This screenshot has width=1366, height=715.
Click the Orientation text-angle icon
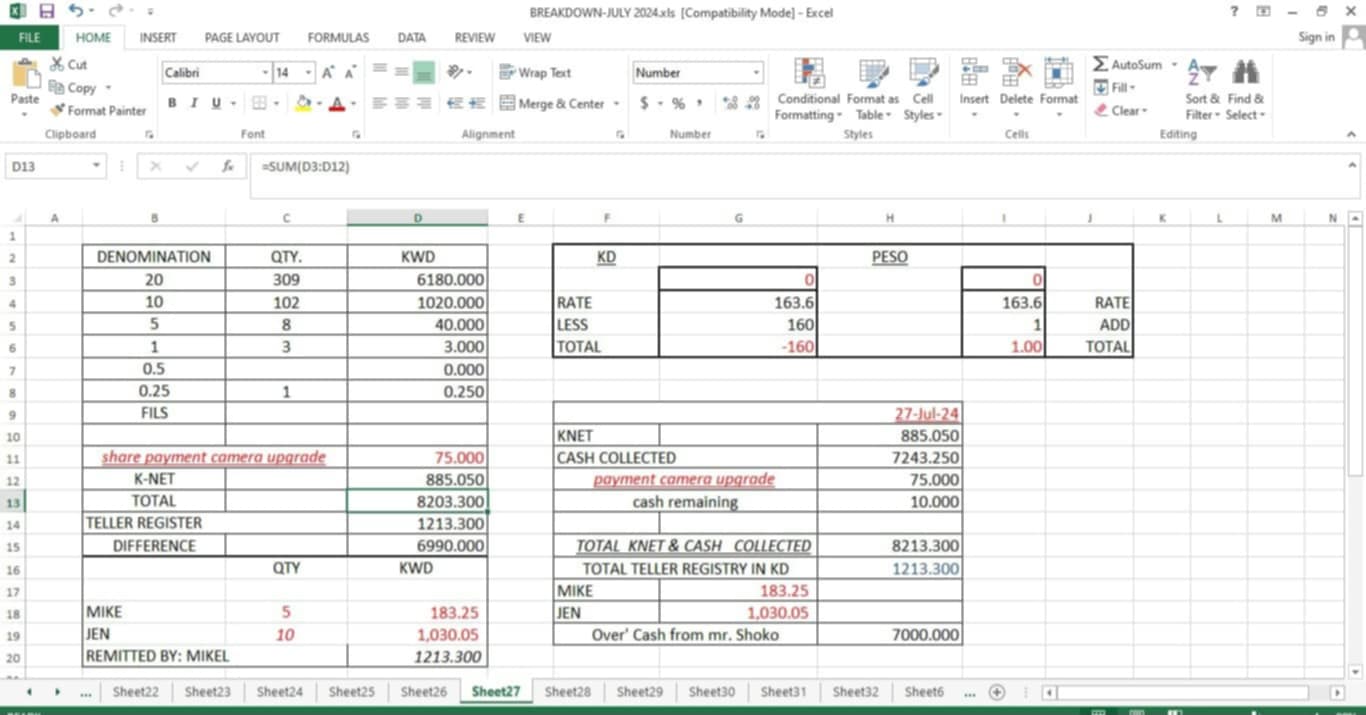point(456,73)
